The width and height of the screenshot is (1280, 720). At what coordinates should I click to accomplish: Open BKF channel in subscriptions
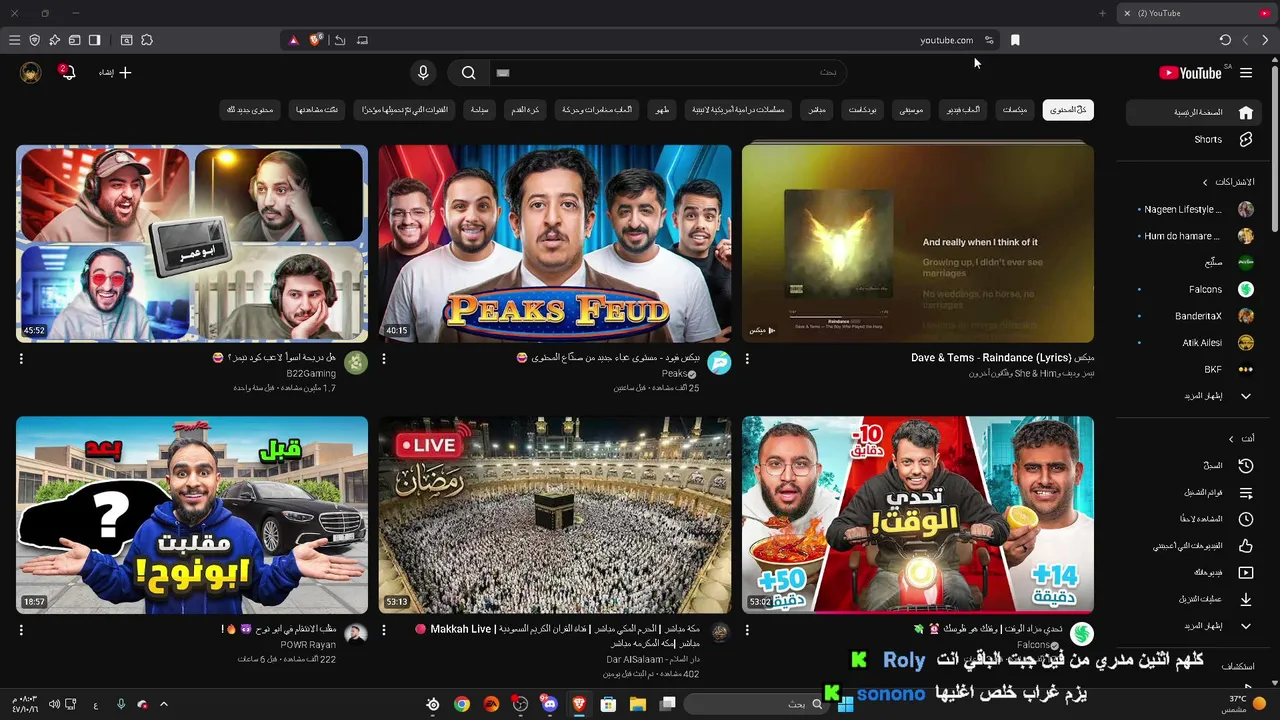[x=1195, y=369]
